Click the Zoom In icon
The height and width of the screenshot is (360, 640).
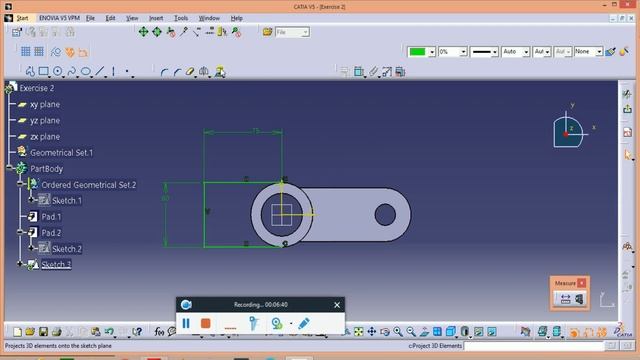(x=398, y=332)
